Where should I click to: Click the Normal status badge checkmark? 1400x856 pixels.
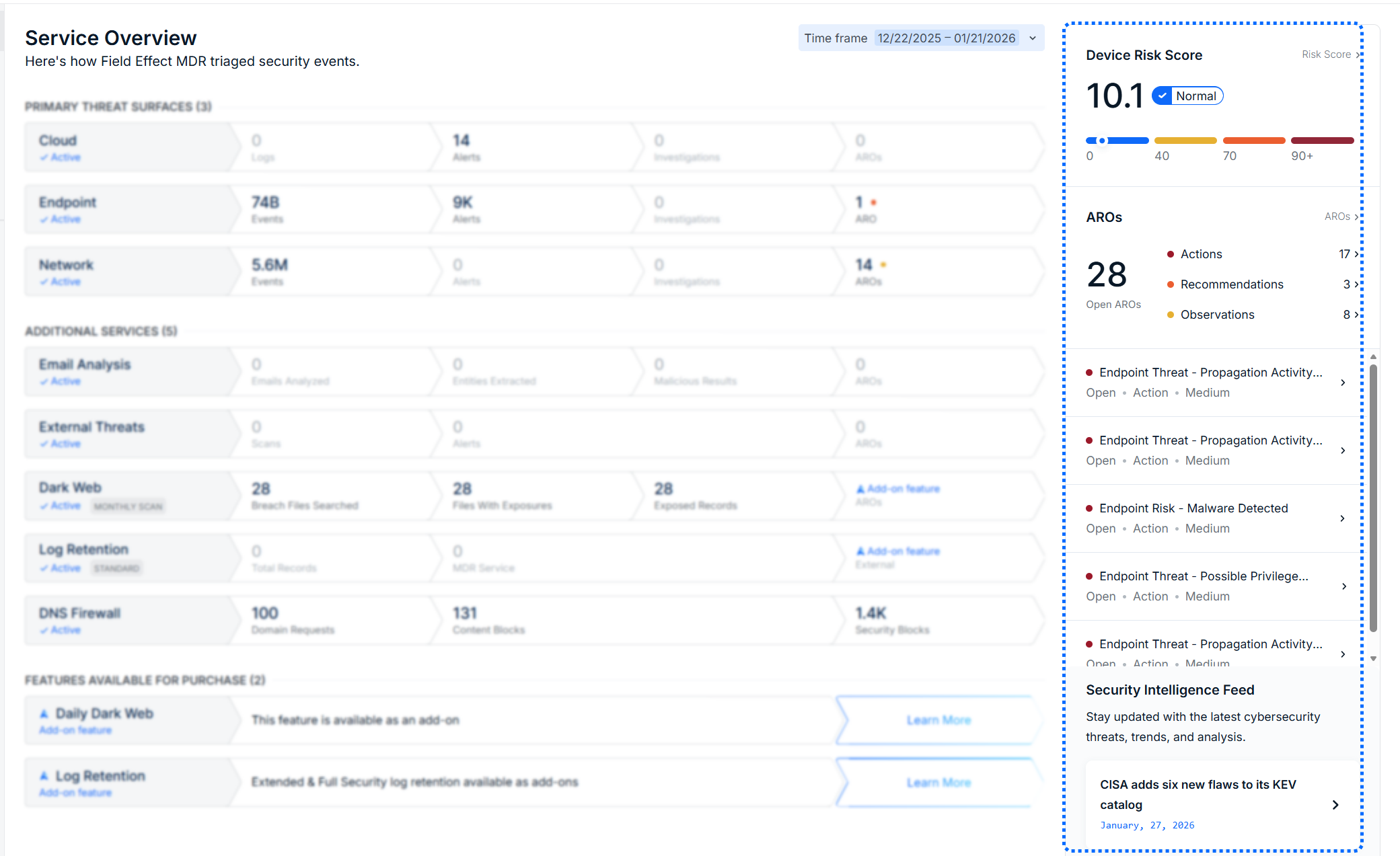point(1163,96)
